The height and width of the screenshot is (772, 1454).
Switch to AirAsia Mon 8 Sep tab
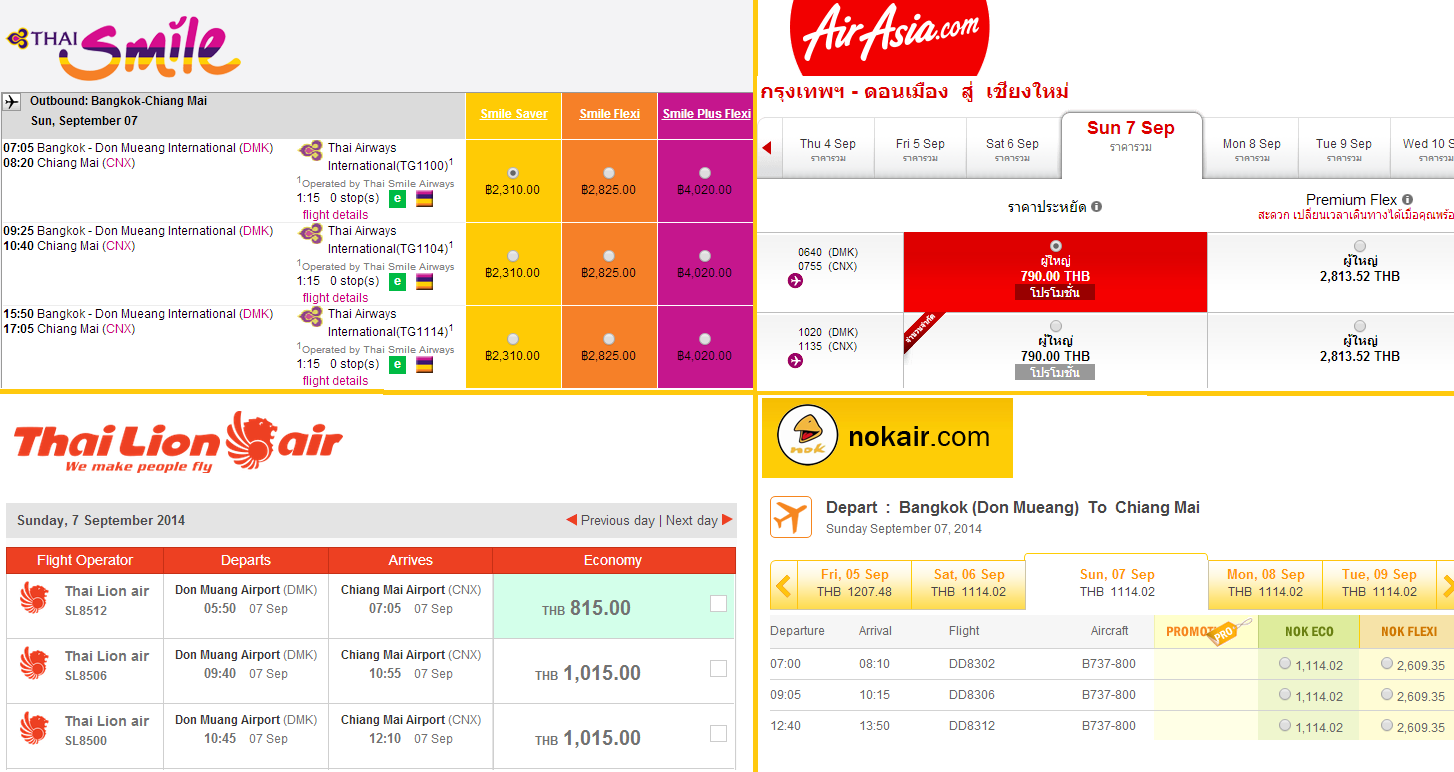[1251, 149]
